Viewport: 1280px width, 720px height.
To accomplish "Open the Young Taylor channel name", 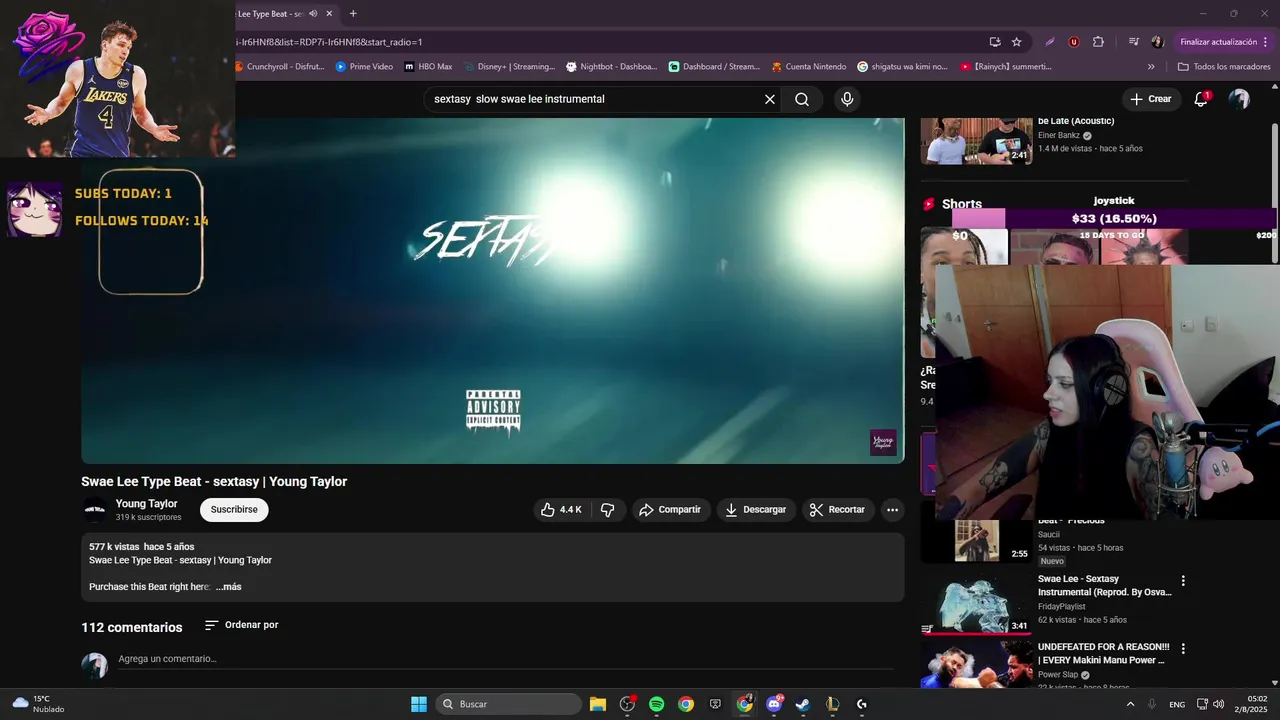I will coord(147,504).
